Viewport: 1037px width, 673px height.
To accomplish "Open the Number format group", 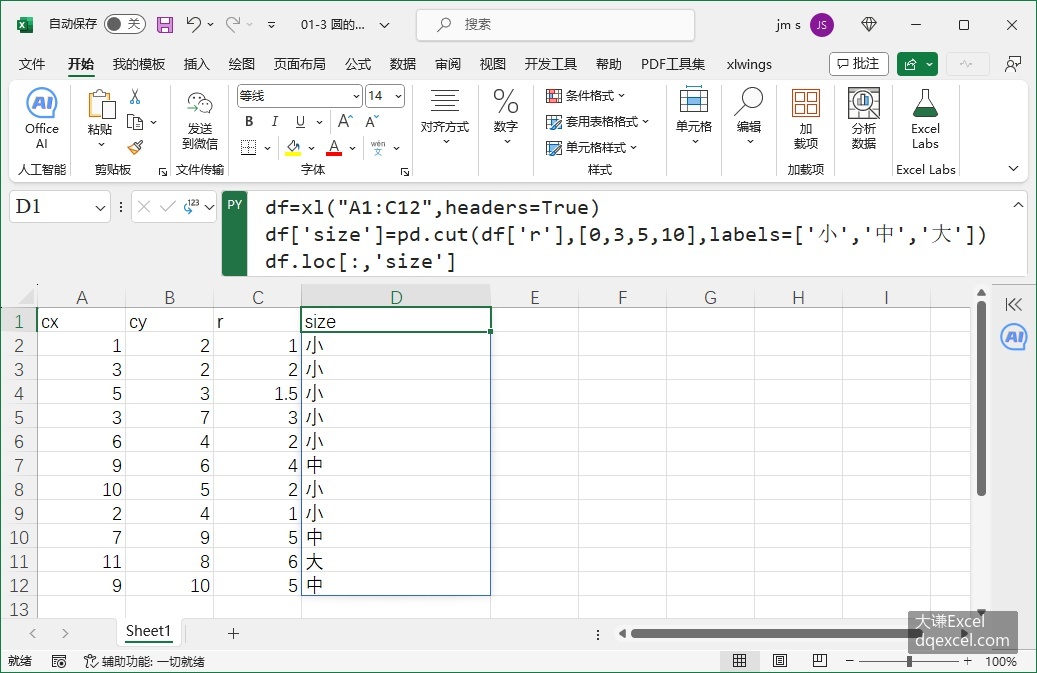I will point(506,118).
